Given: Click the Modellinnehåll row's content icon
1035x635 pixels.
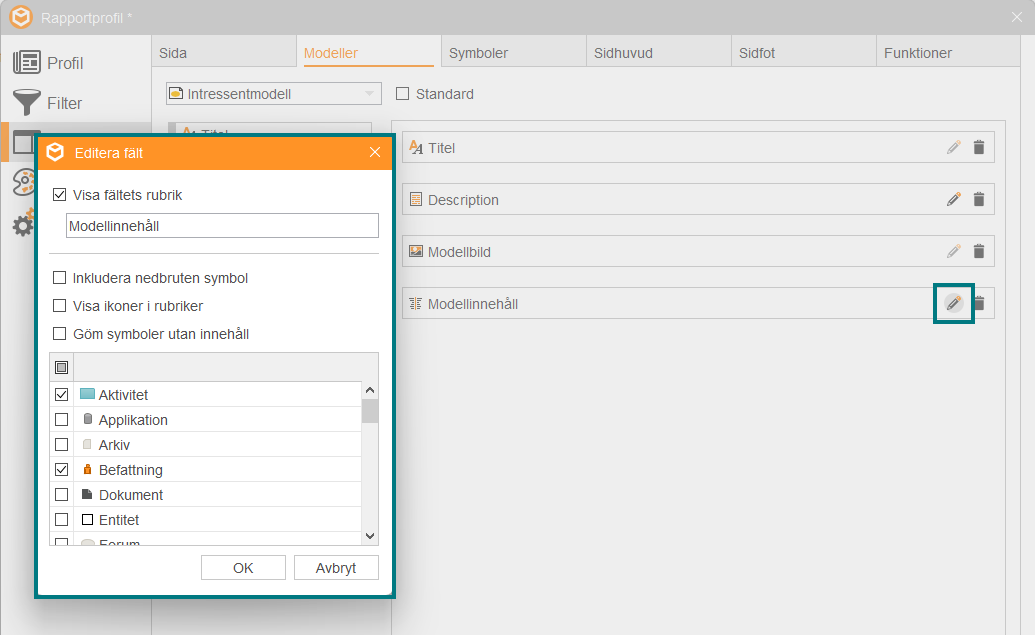Looking at the screenshot, I should point(416,304).
